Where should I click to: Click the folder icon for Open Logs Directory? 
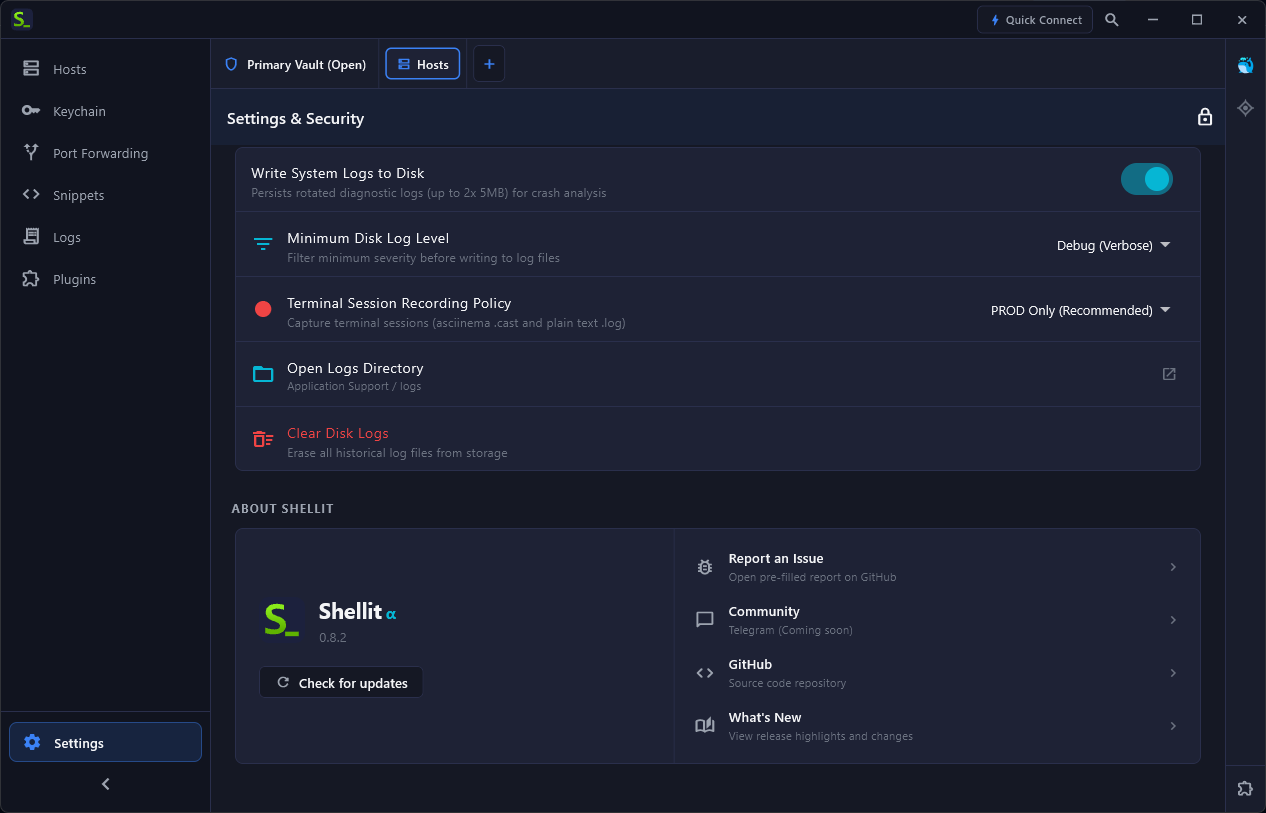click(x=263, y=374)
